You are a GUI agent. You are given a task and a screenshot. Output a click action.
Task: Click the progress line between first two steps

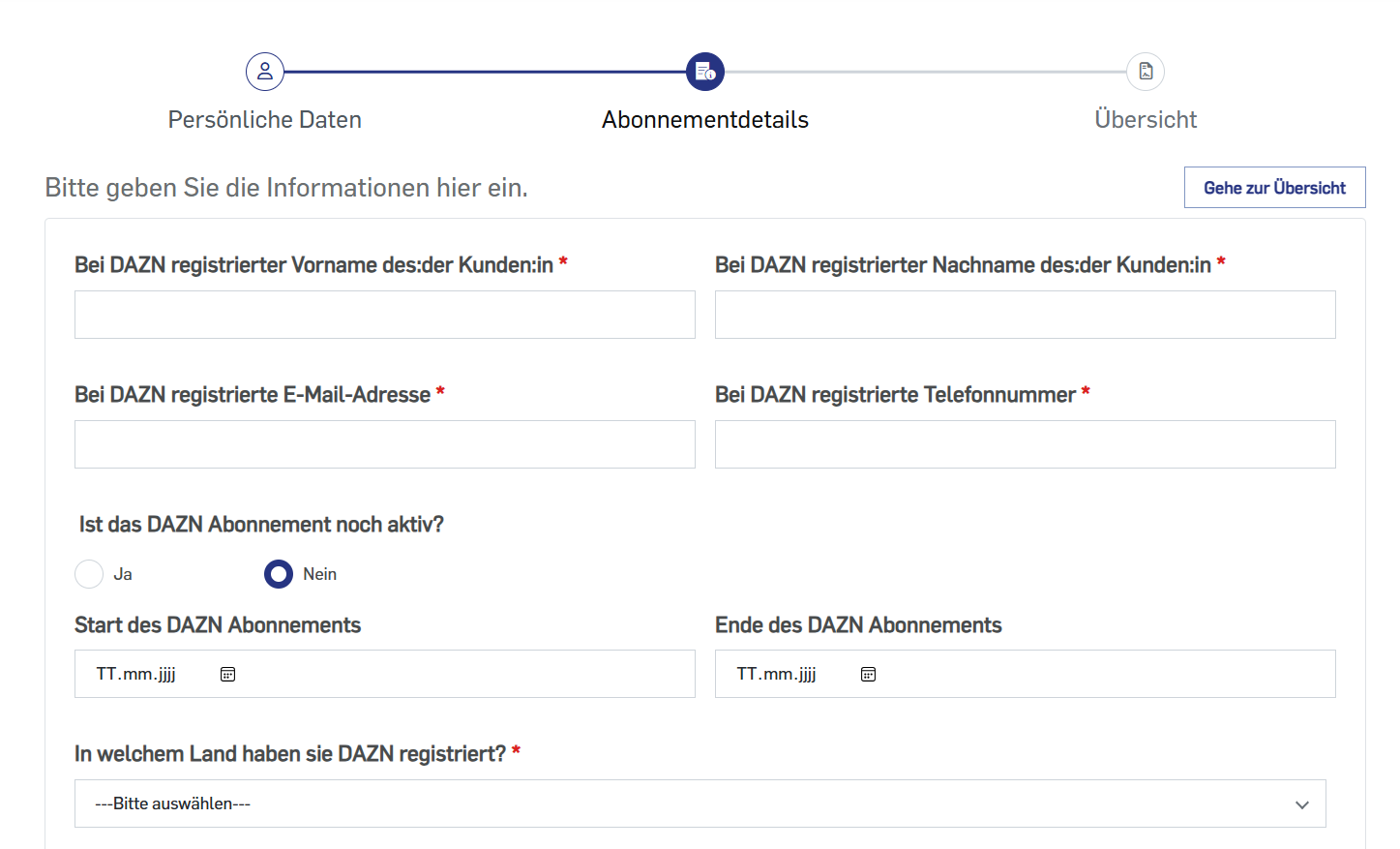[484, 72]
